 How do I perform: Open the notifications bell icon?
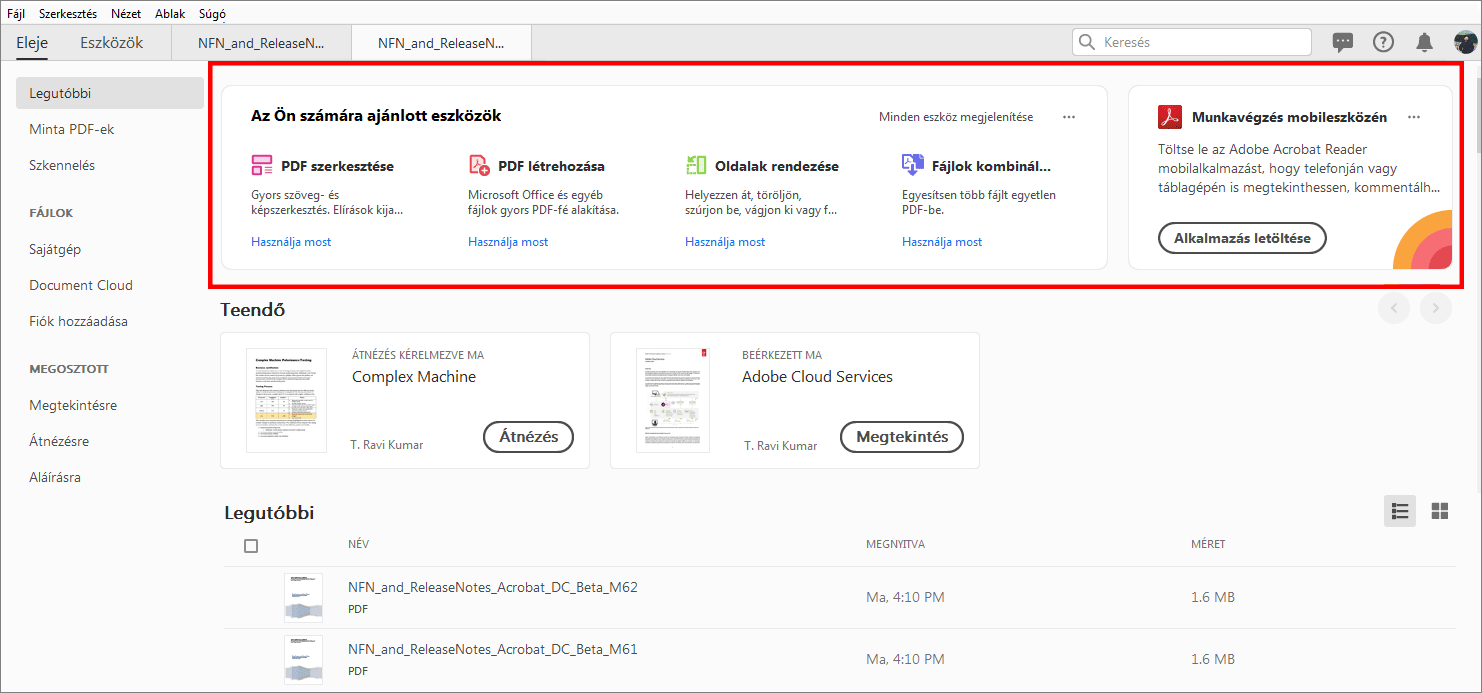1424,42
